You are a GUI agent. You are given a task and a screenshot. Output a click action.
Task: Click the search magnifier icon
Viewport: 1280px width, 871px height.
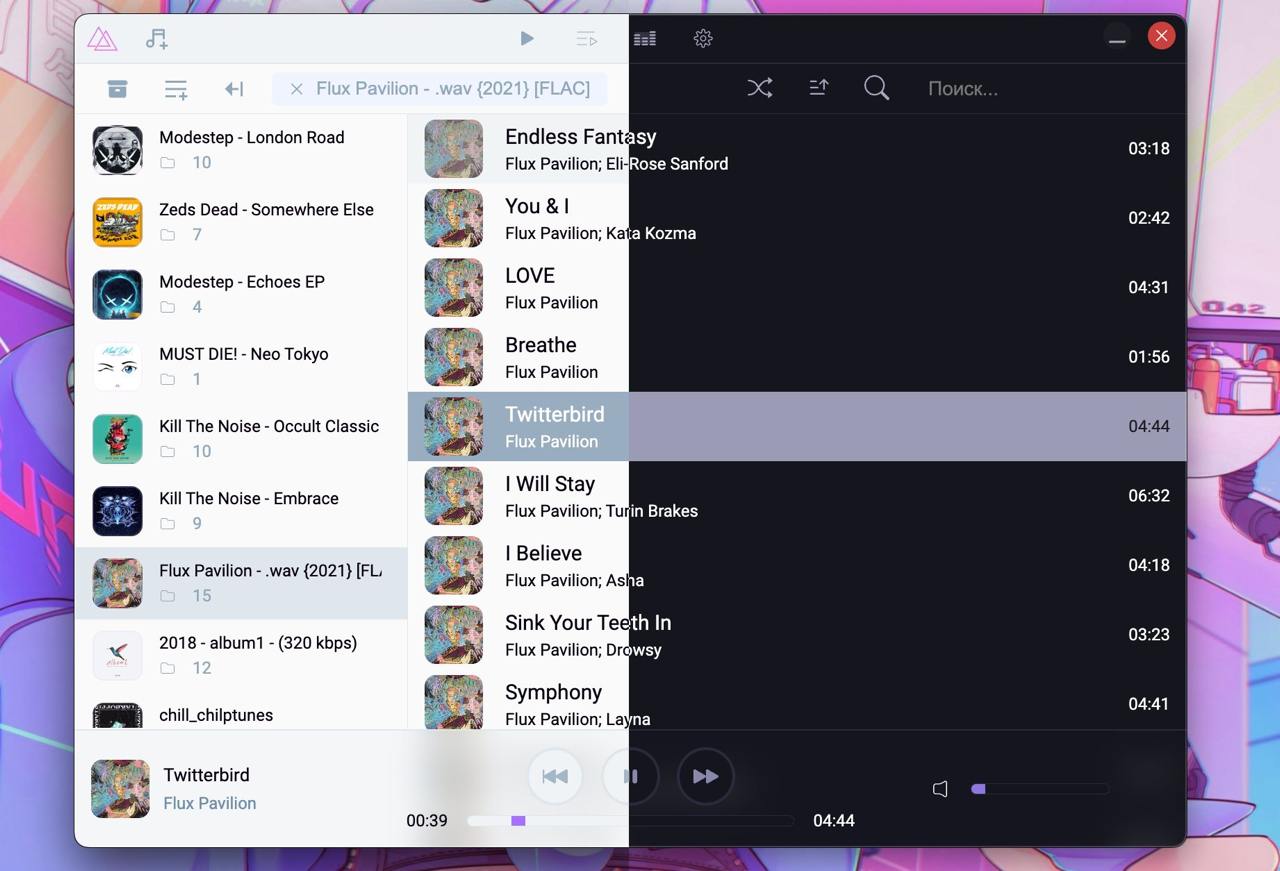[876, 88]
